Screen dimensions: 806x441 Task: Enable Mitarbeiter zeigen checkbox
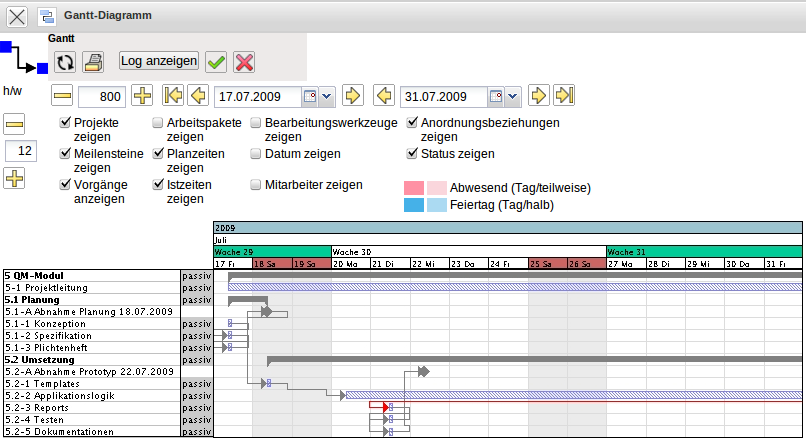[x=256, y=185]
